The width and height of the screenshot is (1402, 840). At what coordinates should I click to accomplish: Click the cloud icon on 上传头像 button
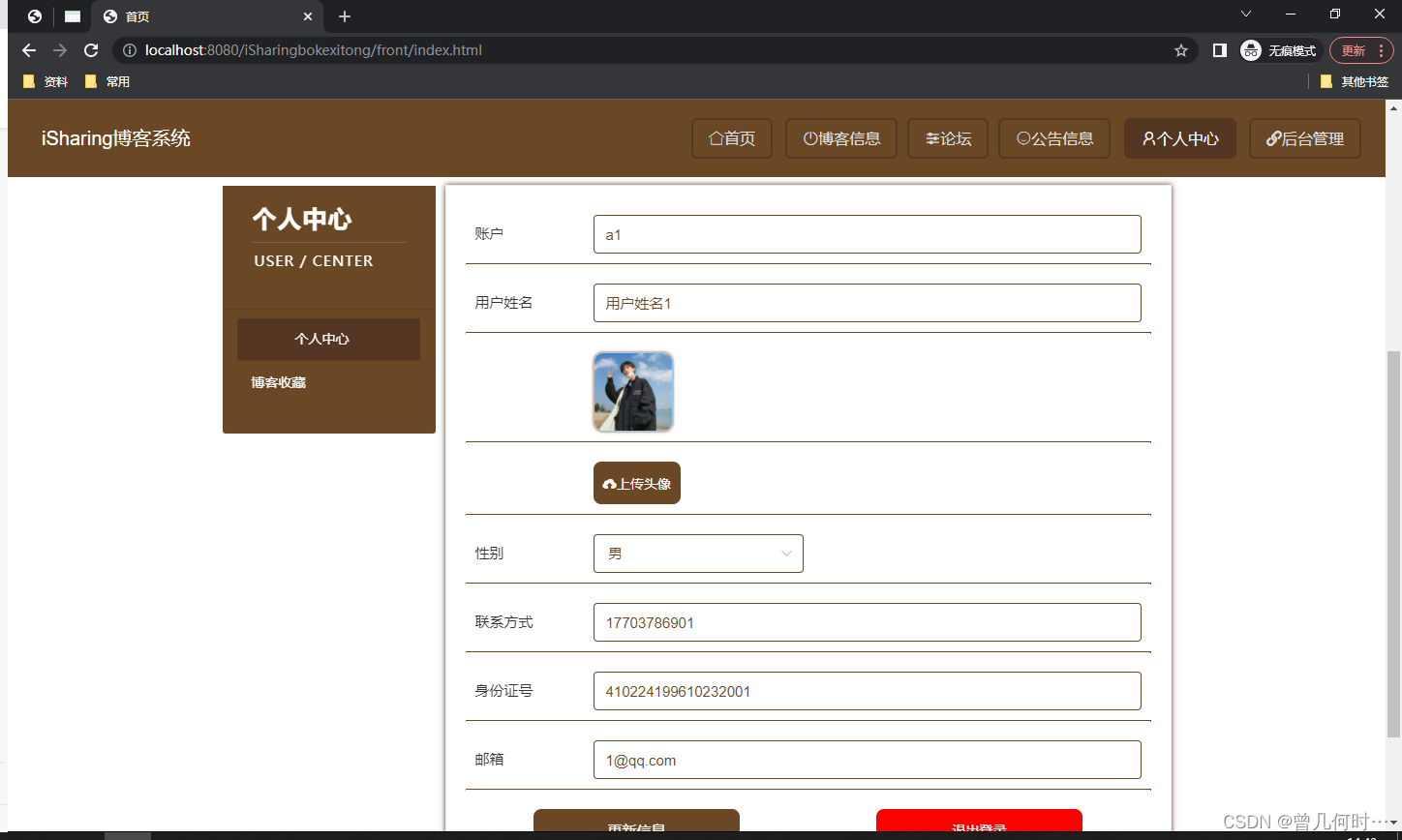(x=609, y=482)
